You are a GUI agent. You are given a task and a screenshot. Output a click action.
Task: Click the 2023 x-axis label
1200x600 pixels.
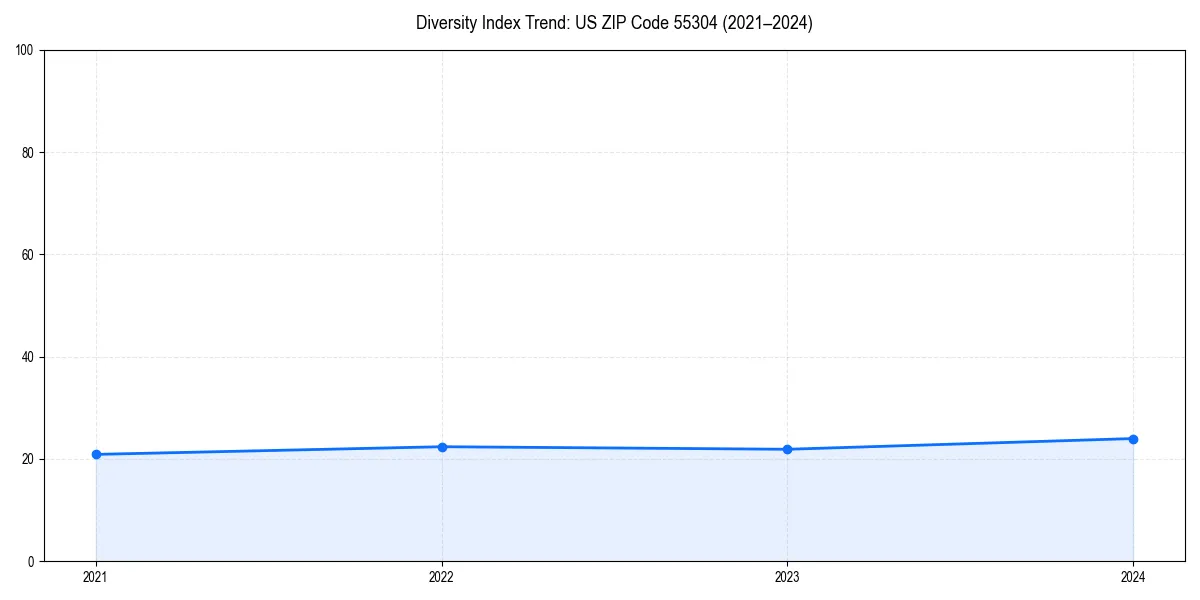tap(788, 577)
